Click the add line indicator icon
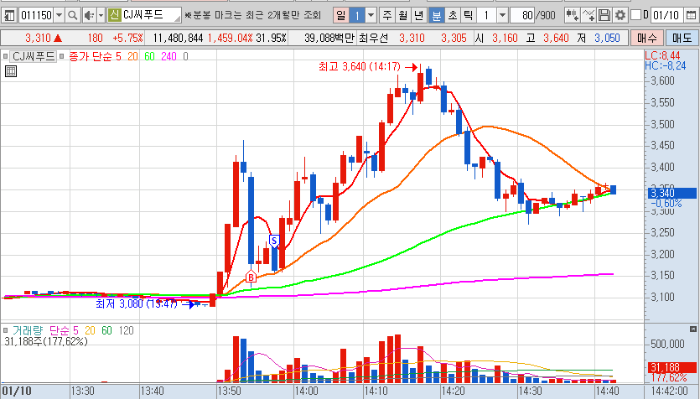 (588, 16)
